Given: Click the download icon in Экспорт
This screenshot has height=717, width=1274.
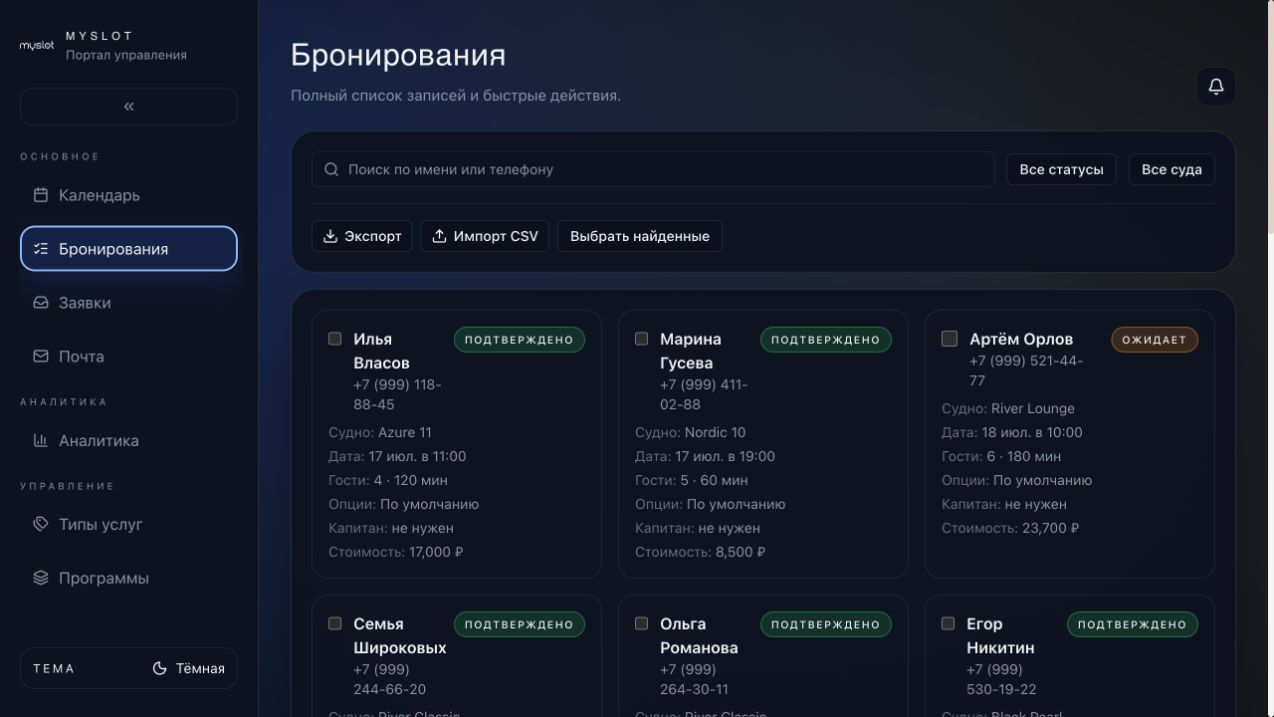Looking at the screenshot, I should point(331,236).
